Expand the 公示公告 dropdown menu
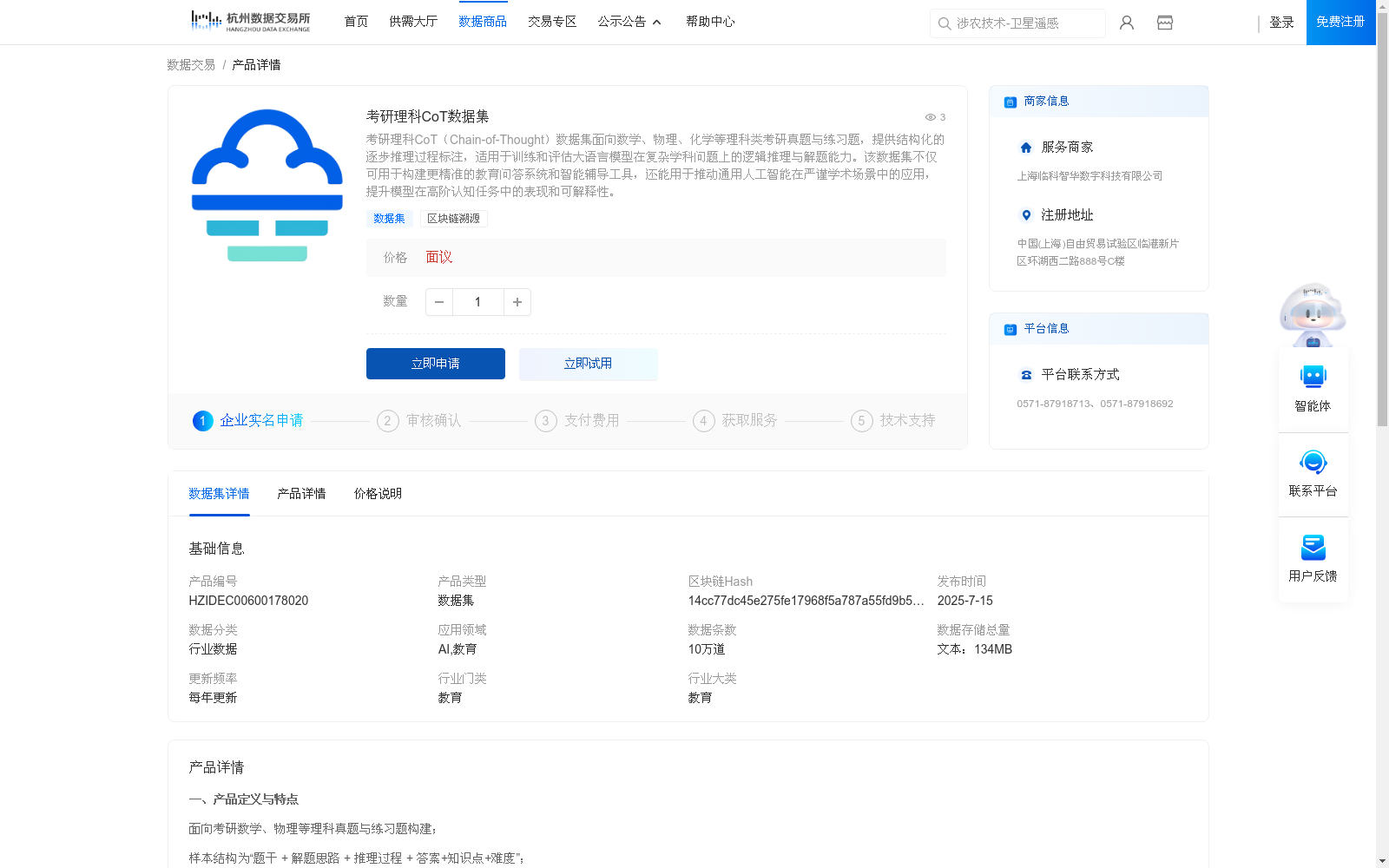 (x=629, y=22)
